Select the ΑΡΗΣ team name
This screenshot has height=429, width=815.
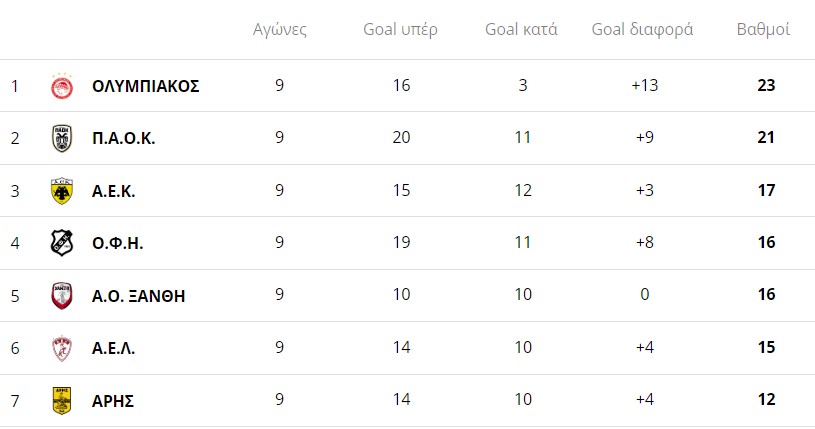pyautogui.click(x=113, y=401)
